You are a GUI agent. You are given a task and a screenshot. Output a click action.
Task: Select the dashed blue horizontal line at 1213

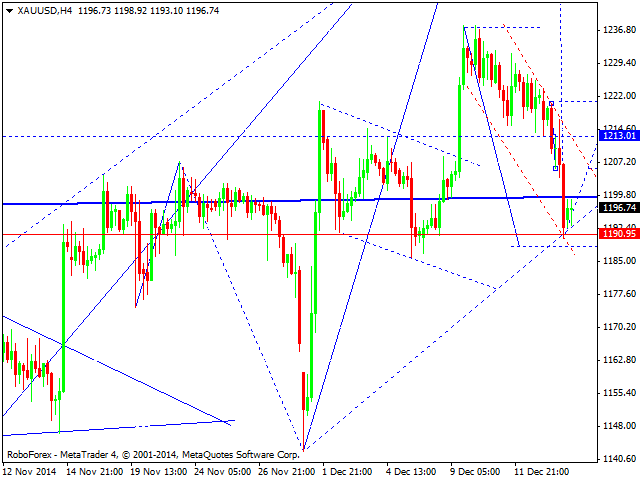[x=300, y=136]
